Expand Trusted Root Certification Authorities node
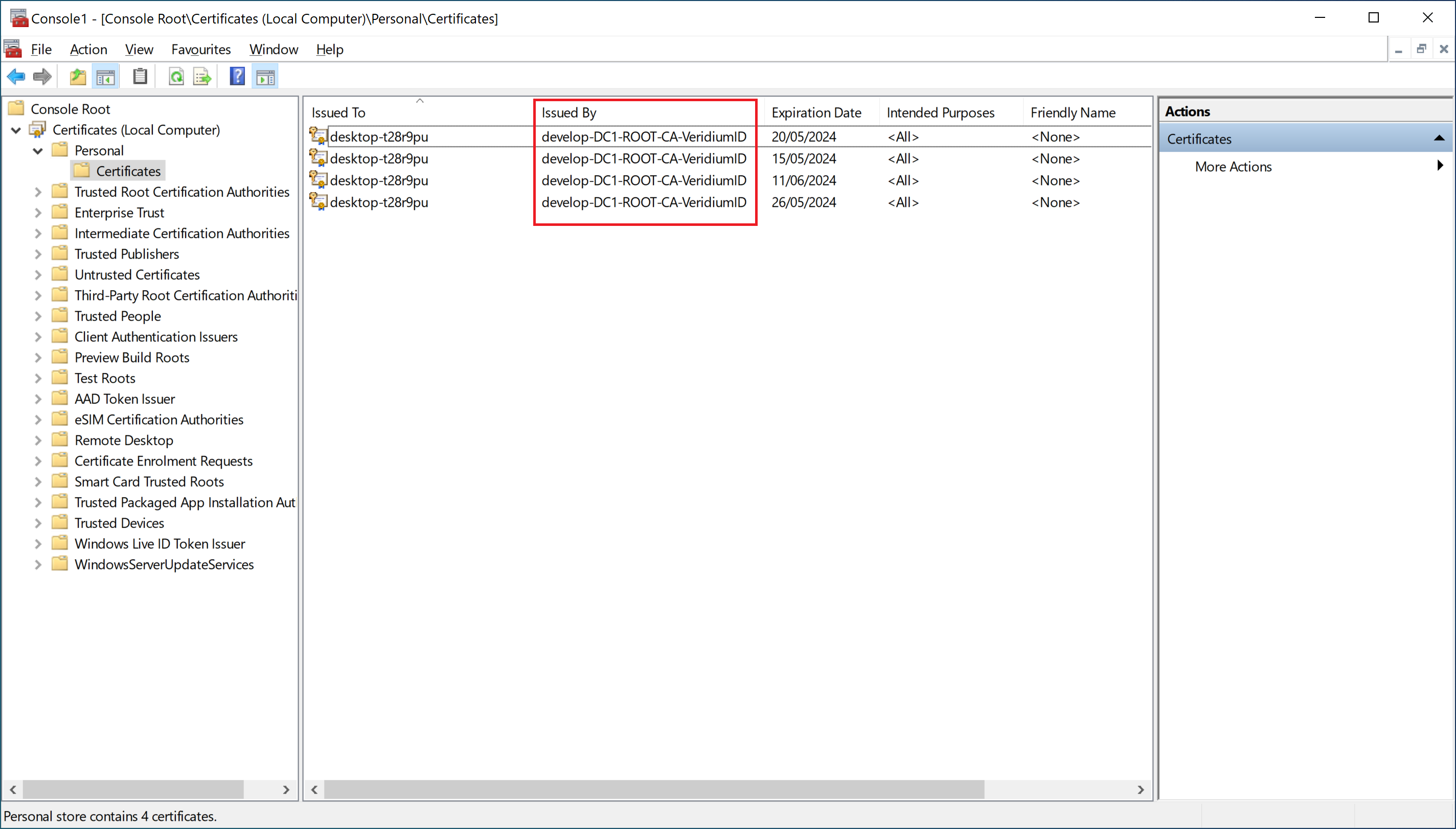The height and width of the screenshot is (829, 1456). pos(38,193)
